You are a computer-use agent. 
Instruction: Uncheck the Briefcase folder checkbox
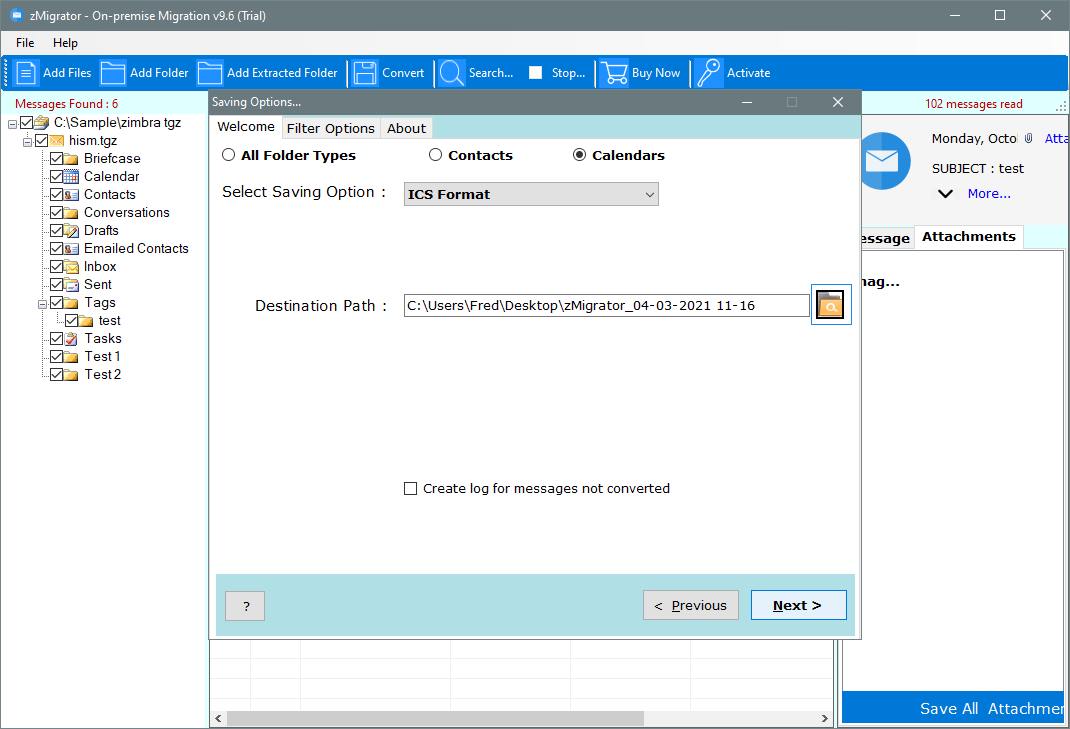pos(57,158)
